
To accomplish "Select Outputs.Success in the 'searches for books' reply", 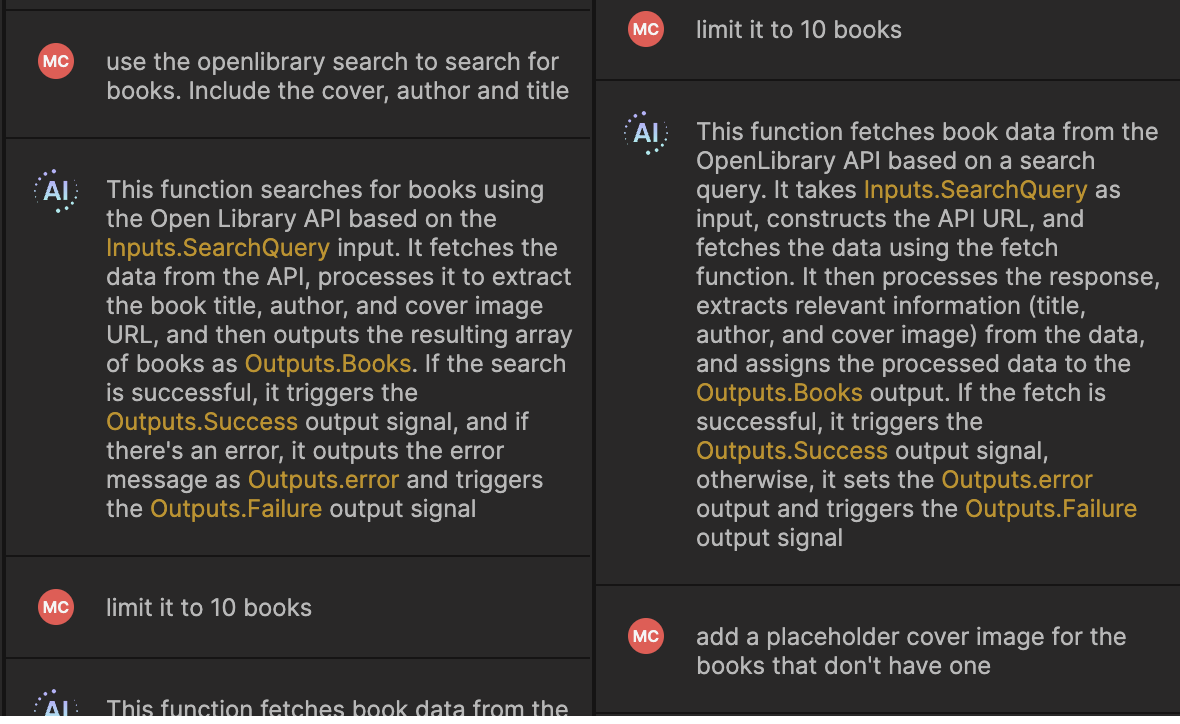I will coord(202,422).
